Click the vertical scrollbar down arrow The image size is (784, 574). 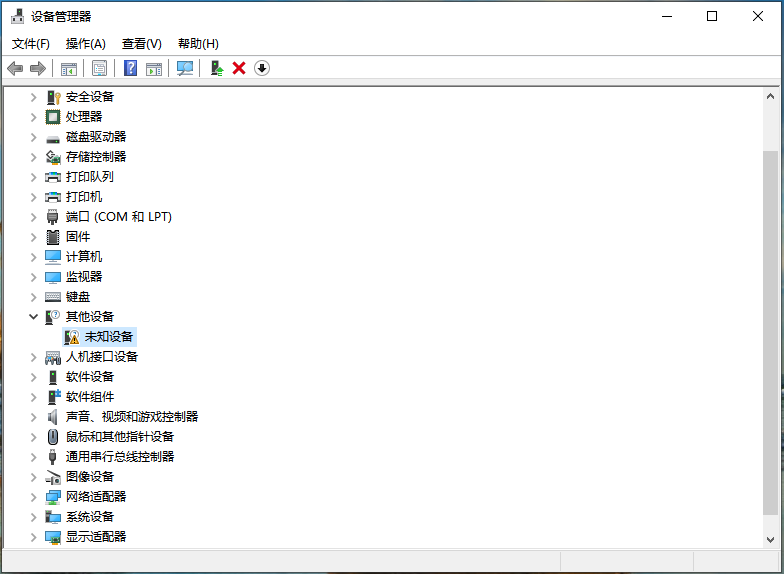tap(770, 540)
